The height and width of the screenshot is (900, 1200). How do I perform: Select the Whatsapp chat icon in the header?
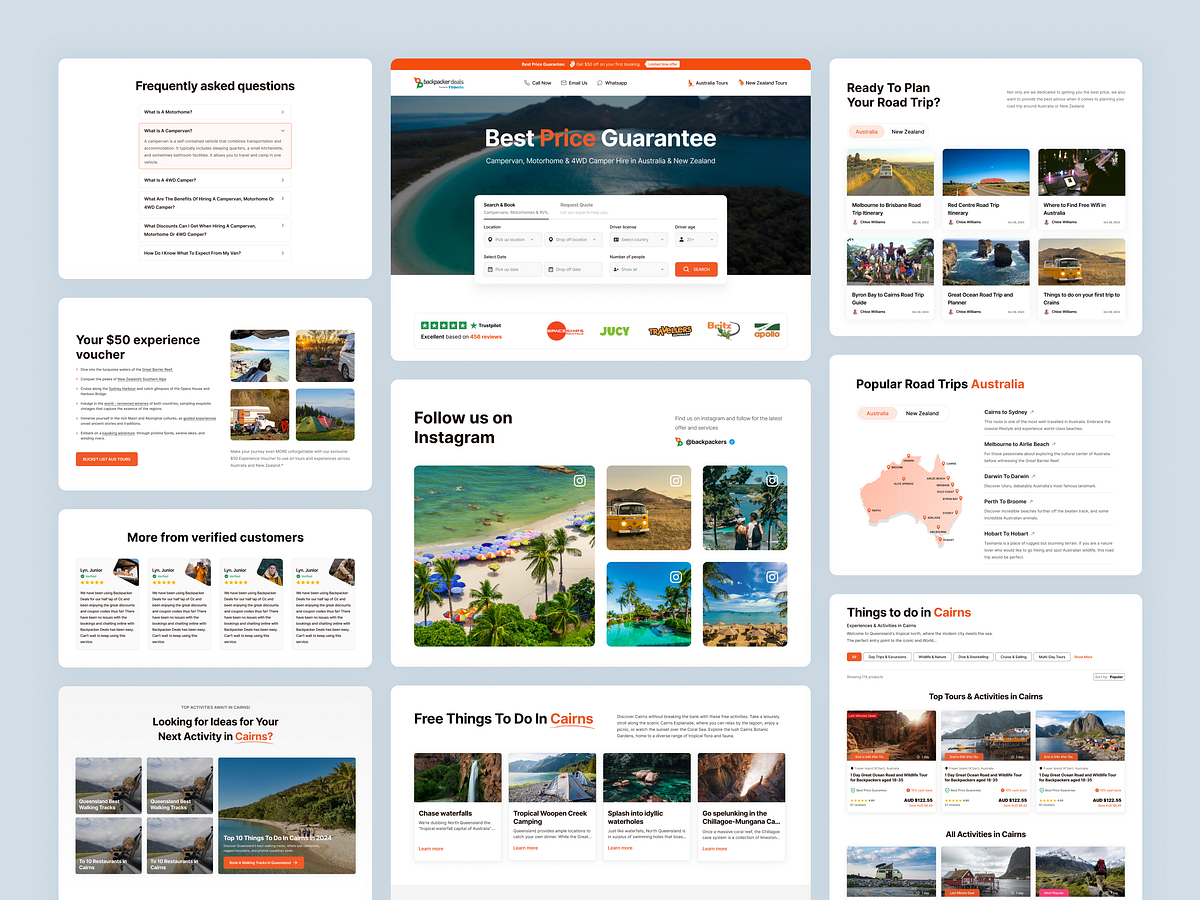click(599, 83)
